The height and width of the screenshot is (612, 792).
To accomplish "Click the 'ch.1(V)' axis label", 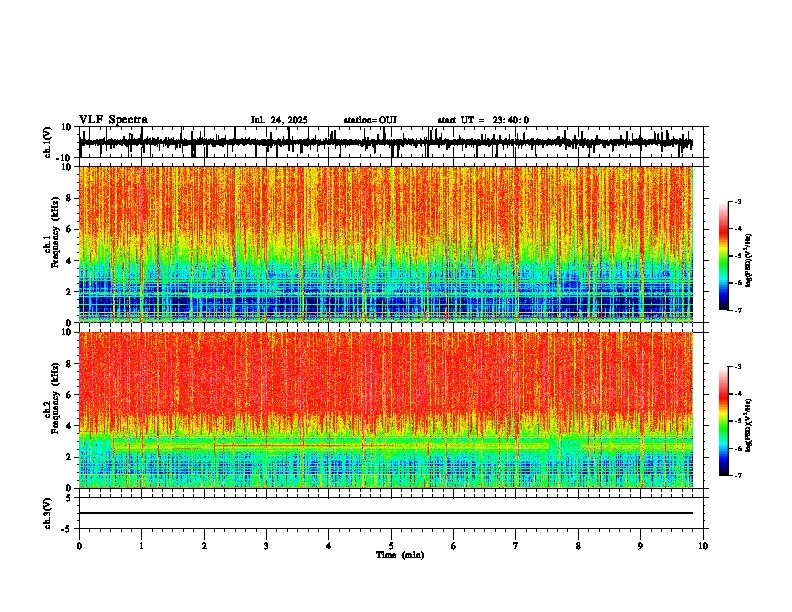I will 48,142.
